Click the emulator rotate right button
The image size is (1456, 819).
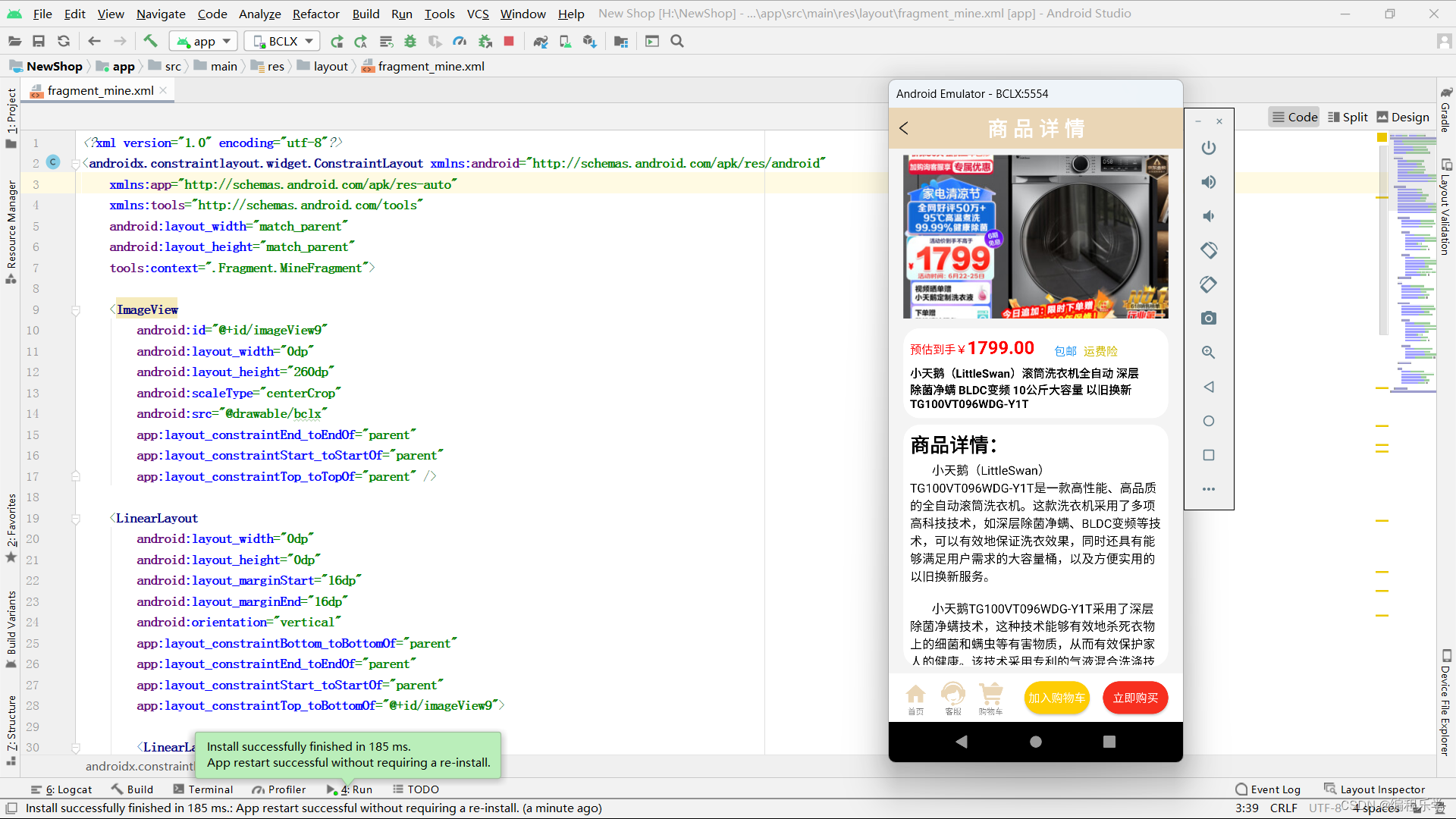[x=1209, y=284]
